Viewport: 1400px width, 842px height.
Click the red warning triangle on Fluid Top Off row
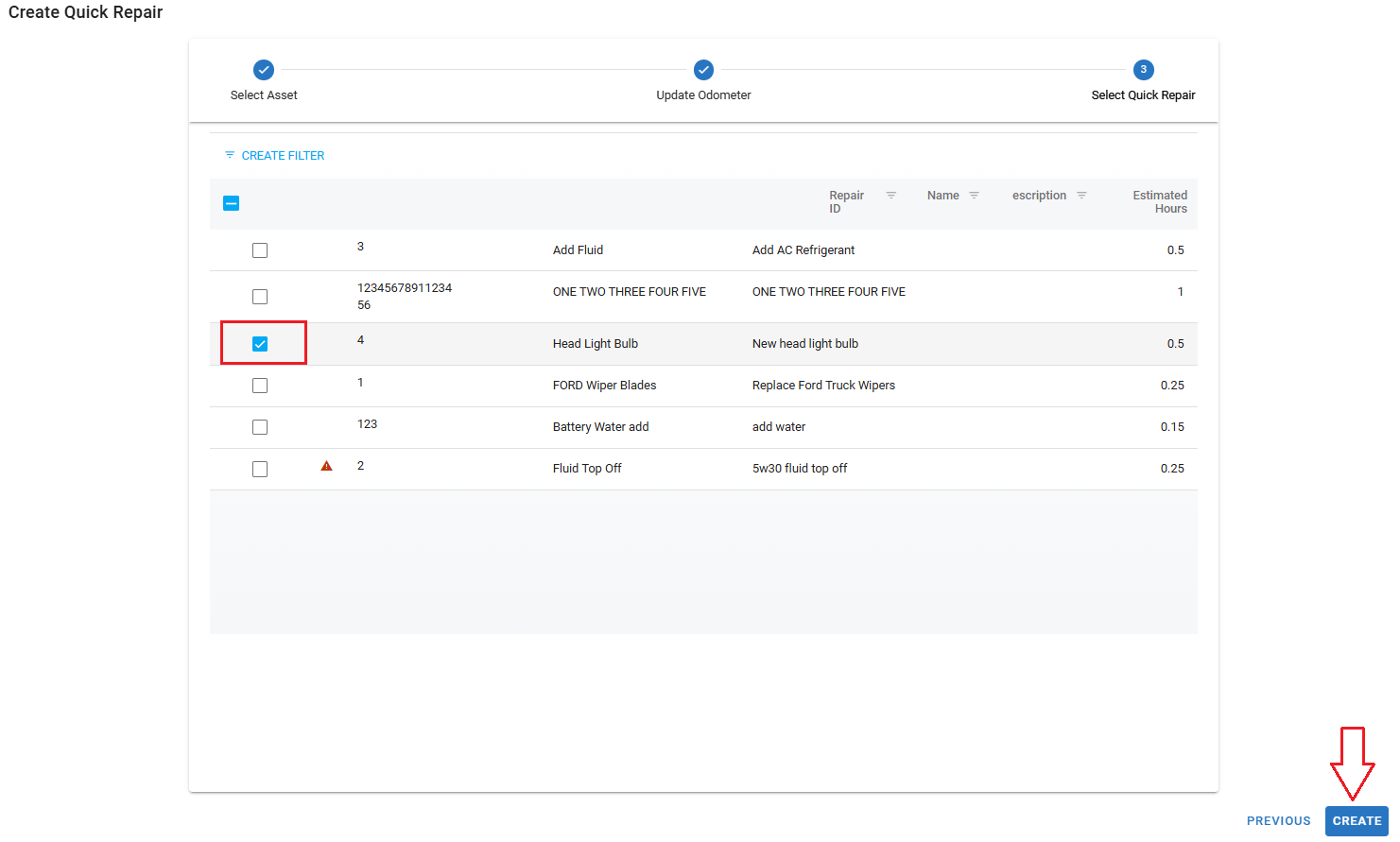pos(326,466)
